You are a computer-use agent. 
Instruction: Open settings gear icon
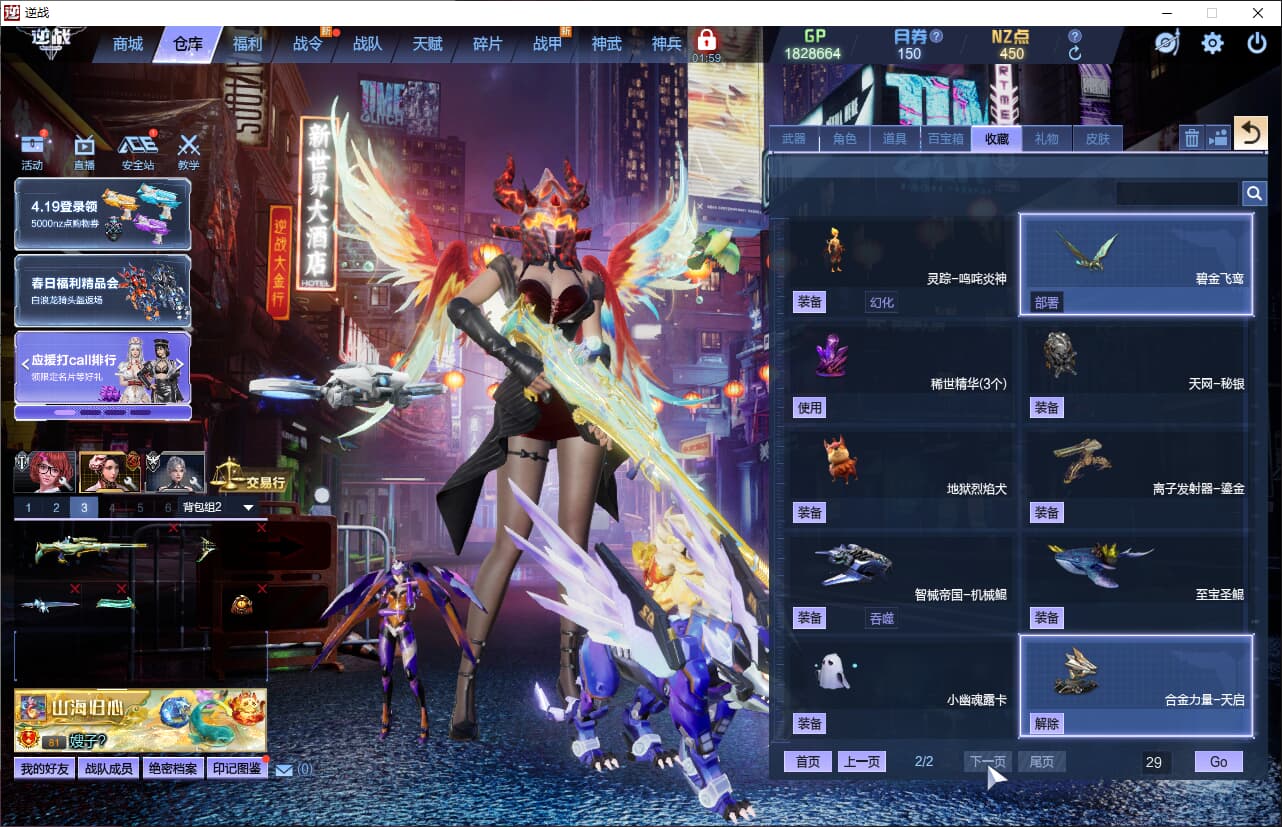point(1212,43)
